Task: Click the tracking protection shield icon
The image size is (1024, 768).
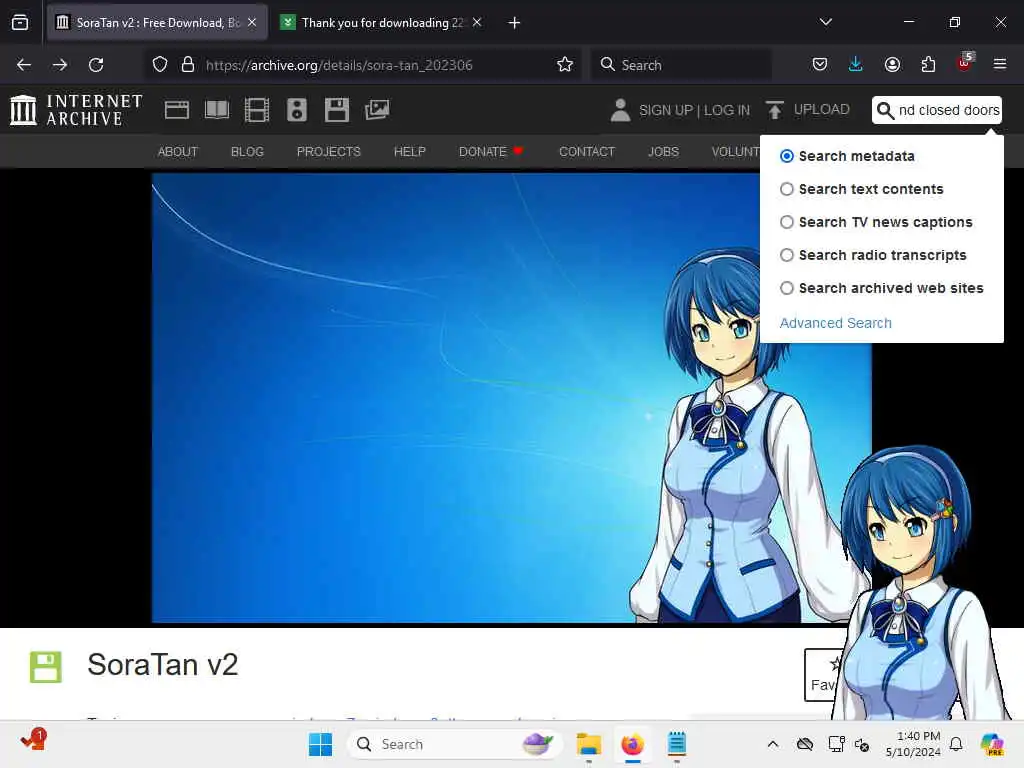Action: tap(160, 65)
